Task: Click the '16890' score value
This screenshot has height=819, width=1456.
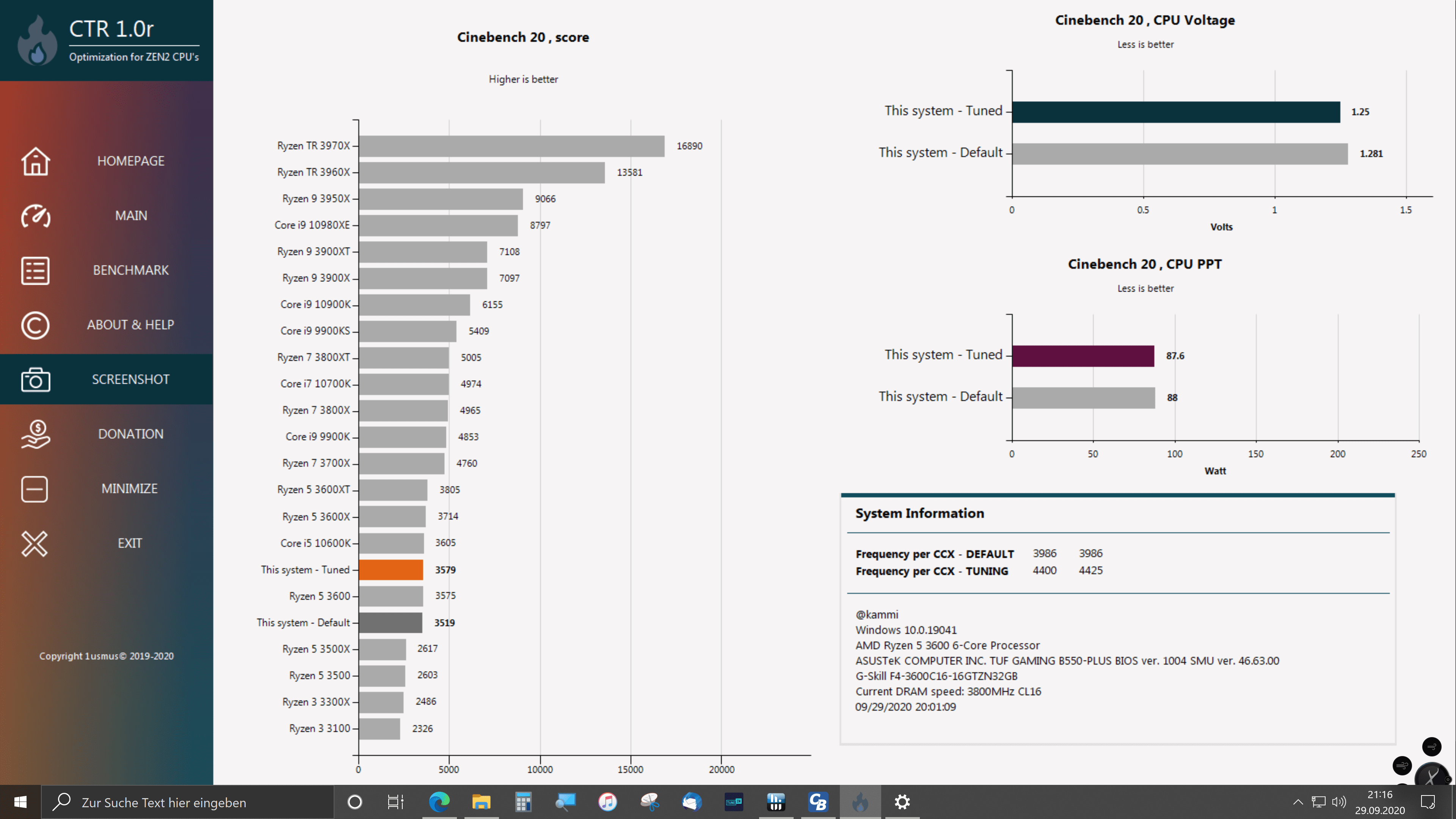Action: tap(690, 146)
